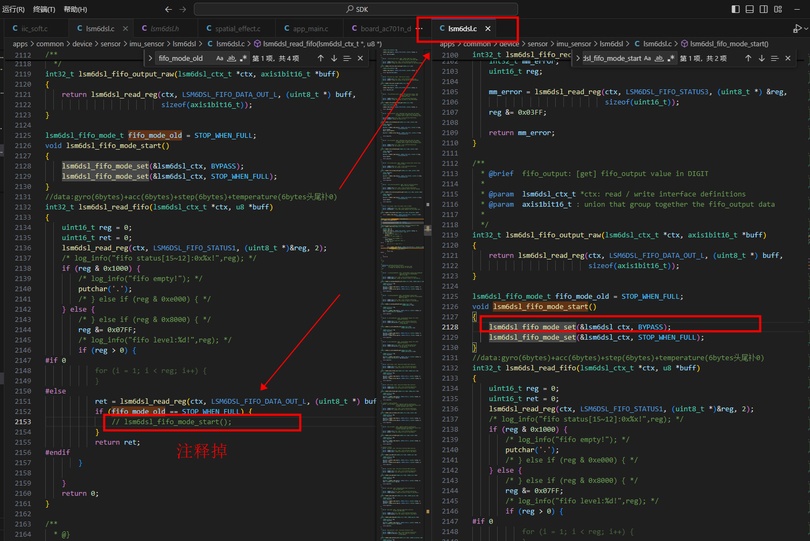The height and width of the screenshot is (541, 810).
Task: Close the fifo_mode_start find widget
Action: click(788, 58)
